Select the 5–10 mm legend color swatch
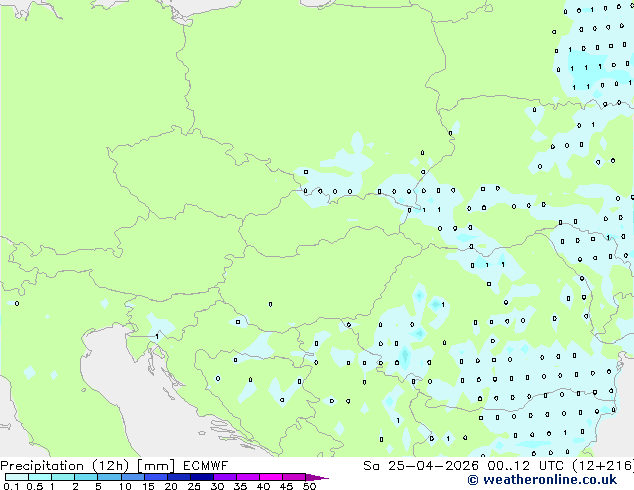 (x=109, y=477)
